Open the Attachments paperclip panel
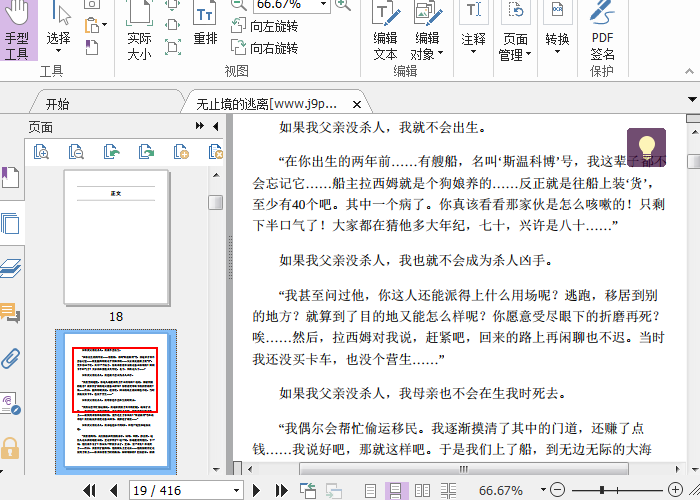This screenshot has height=500, width=700. [x=11, y=358]
